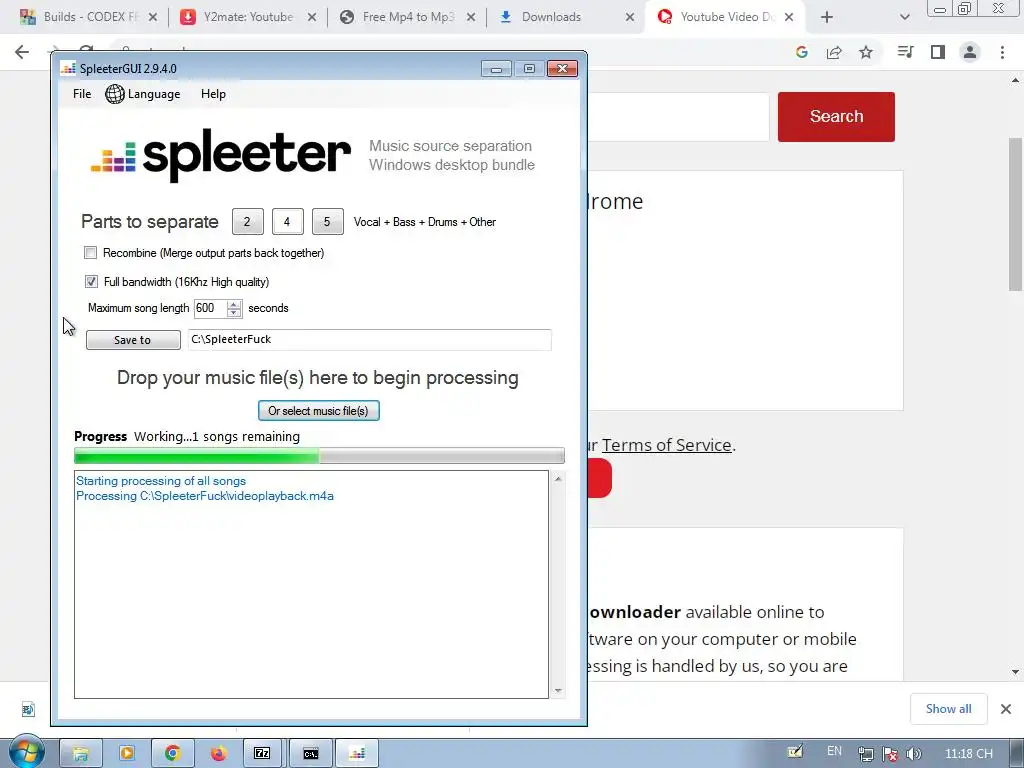Open Chrome three-dot menu
The width and height of the screenshot is (1024, 768).
1002,52
